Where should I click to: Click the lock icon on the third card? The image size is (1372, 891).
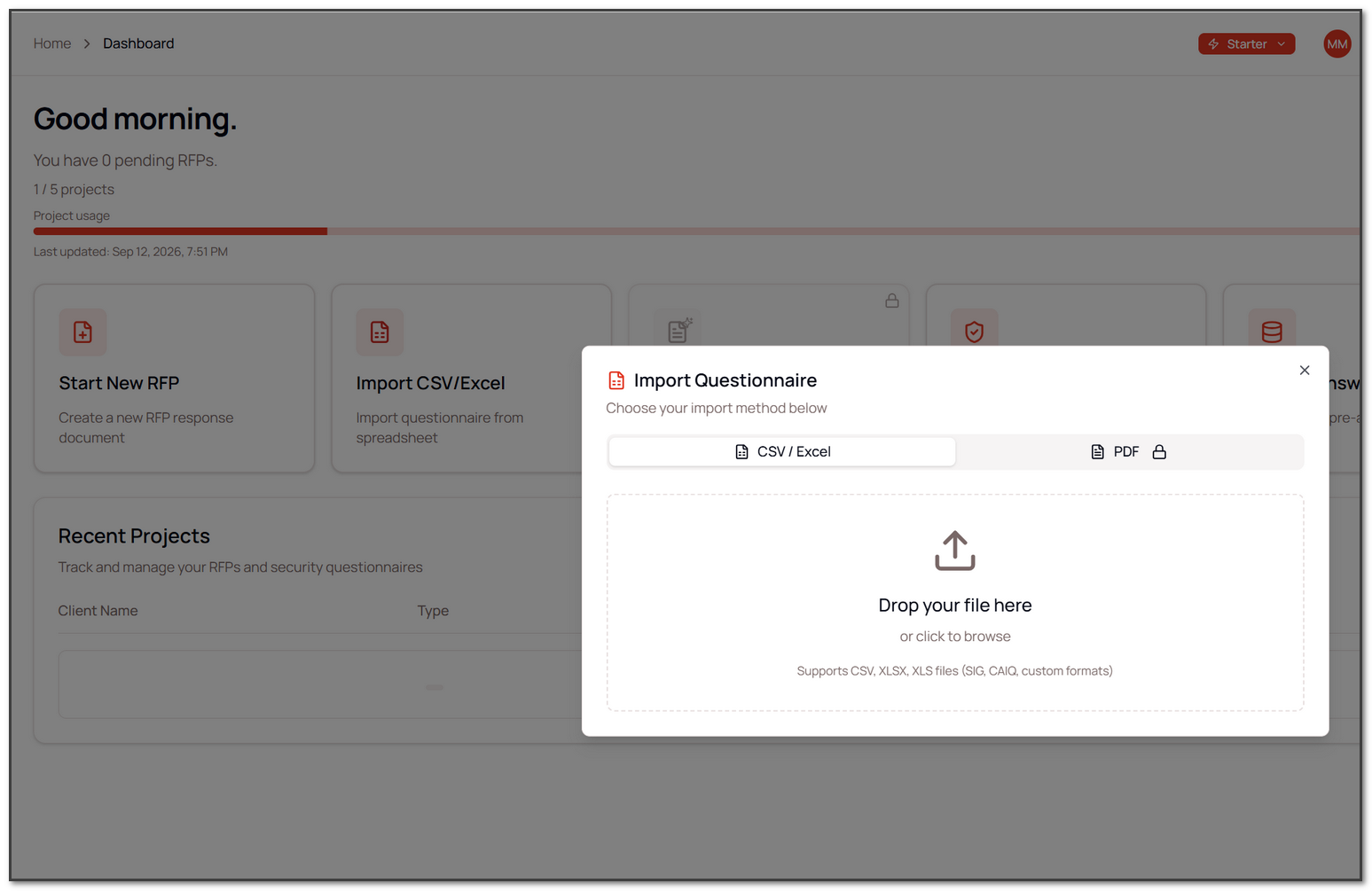click(891, 301)
